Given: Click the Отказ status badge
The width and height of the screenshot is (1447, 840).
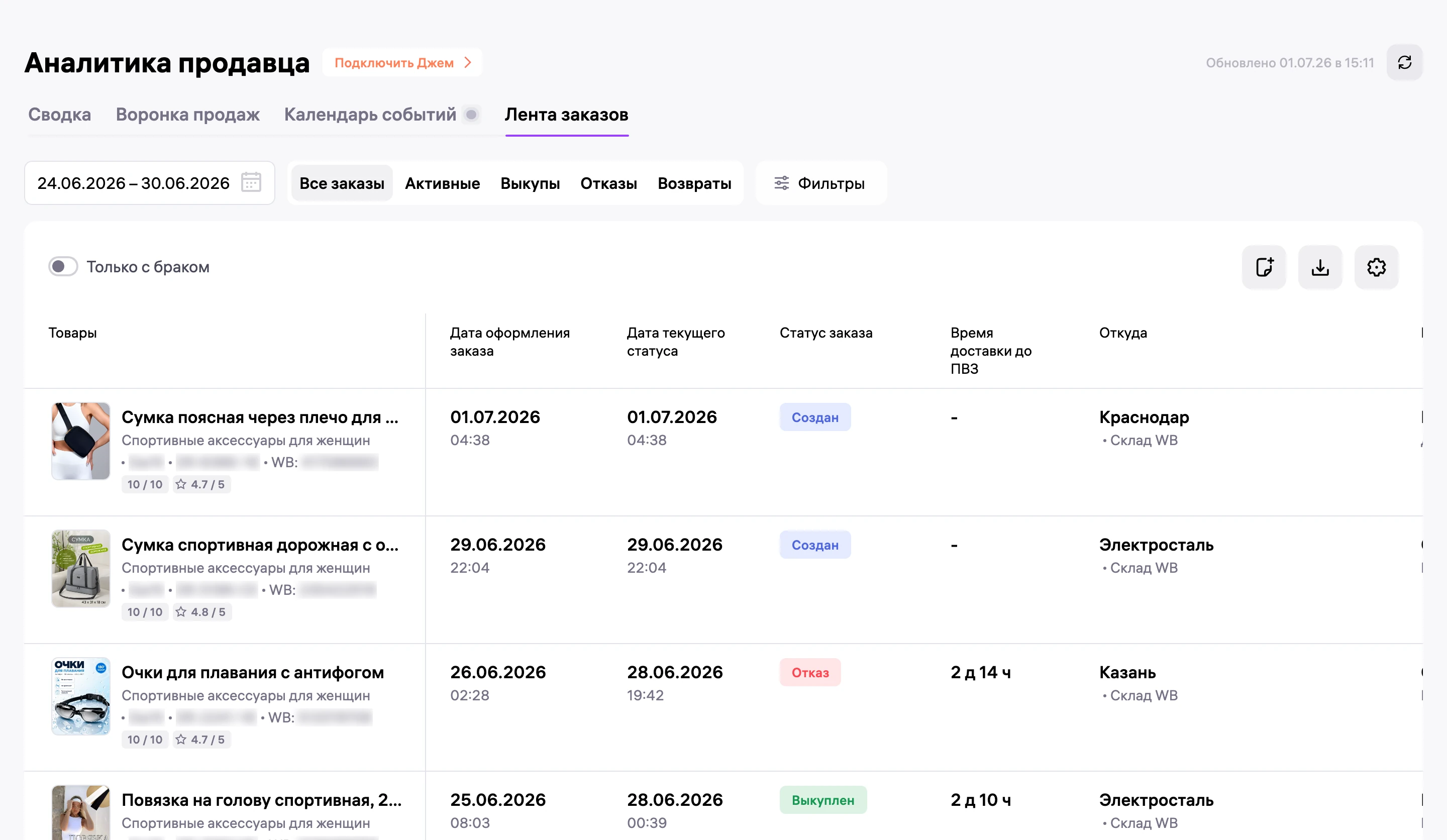Looking at the screenshot, I should [809, 672].
